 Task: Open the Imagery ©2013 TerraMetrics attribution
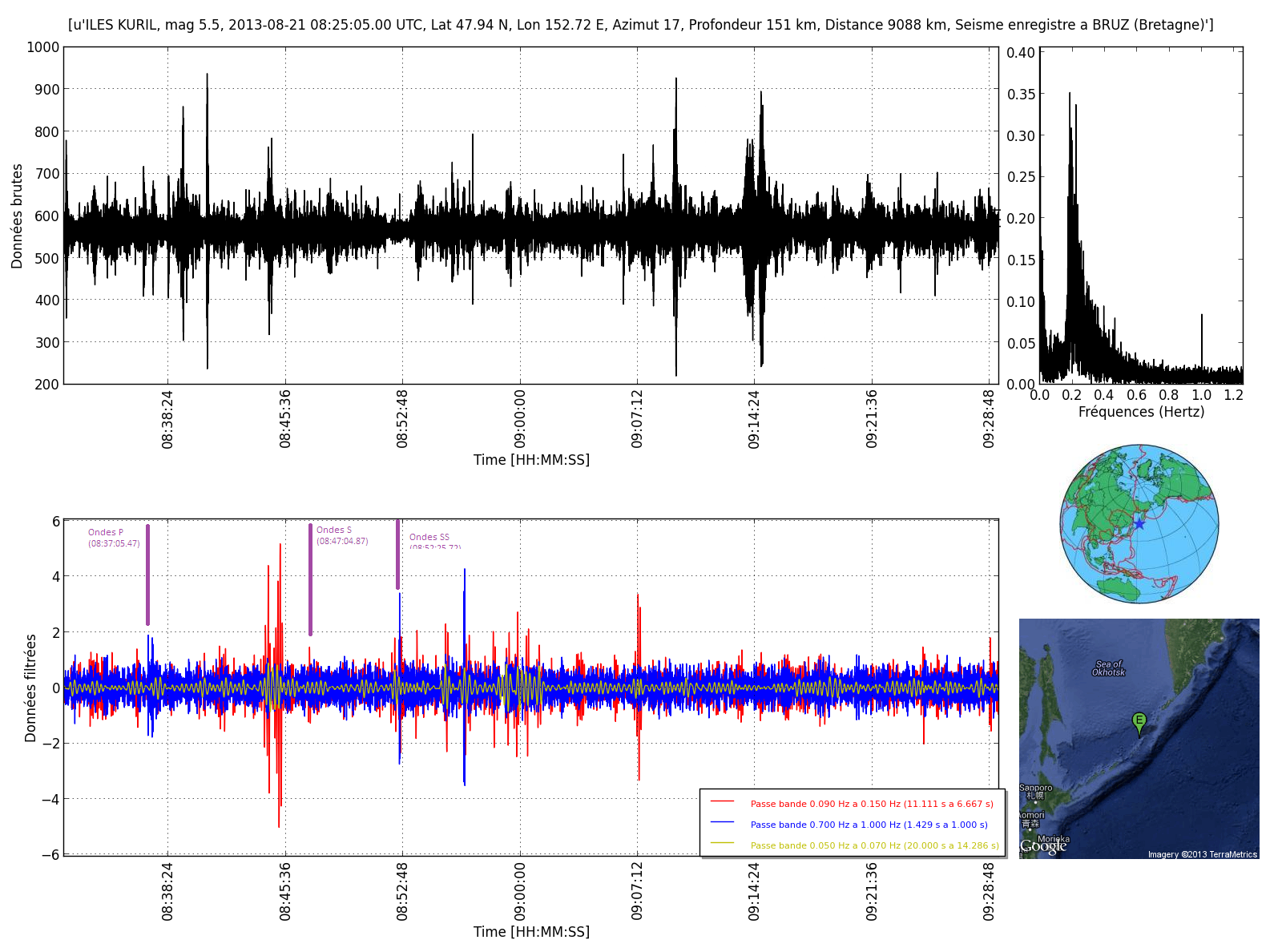click(x=1202, y=854)
